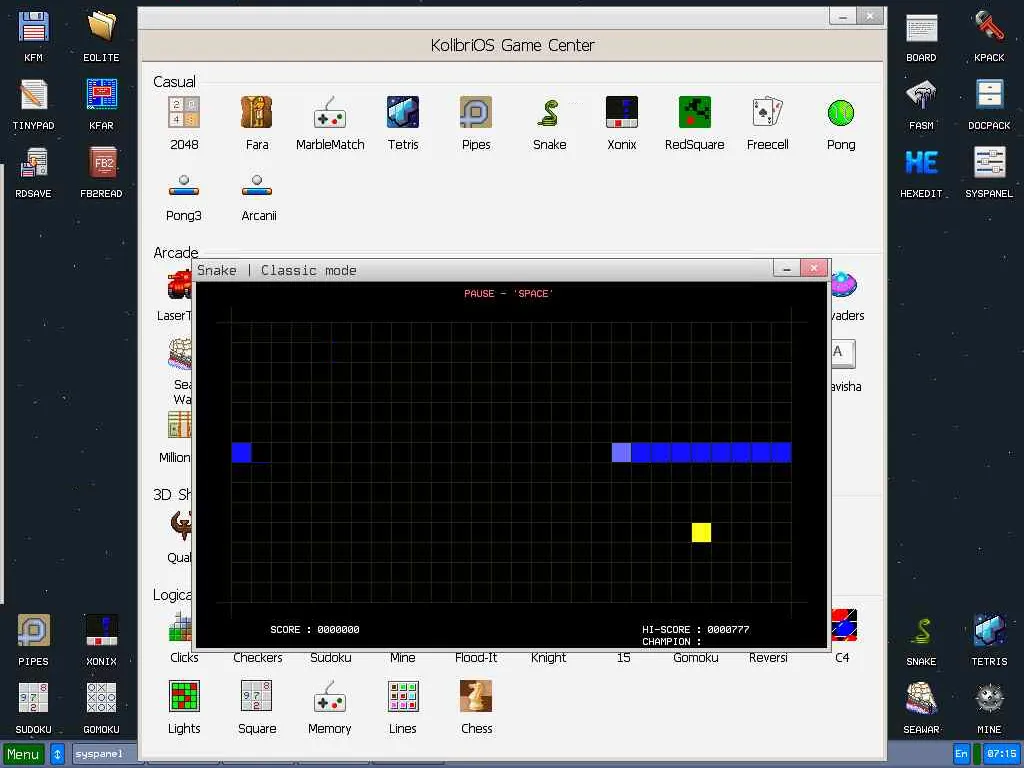Click the SCORE : 0000000 text
Viewport: 1024px width, 768px height.
point(315,630)
